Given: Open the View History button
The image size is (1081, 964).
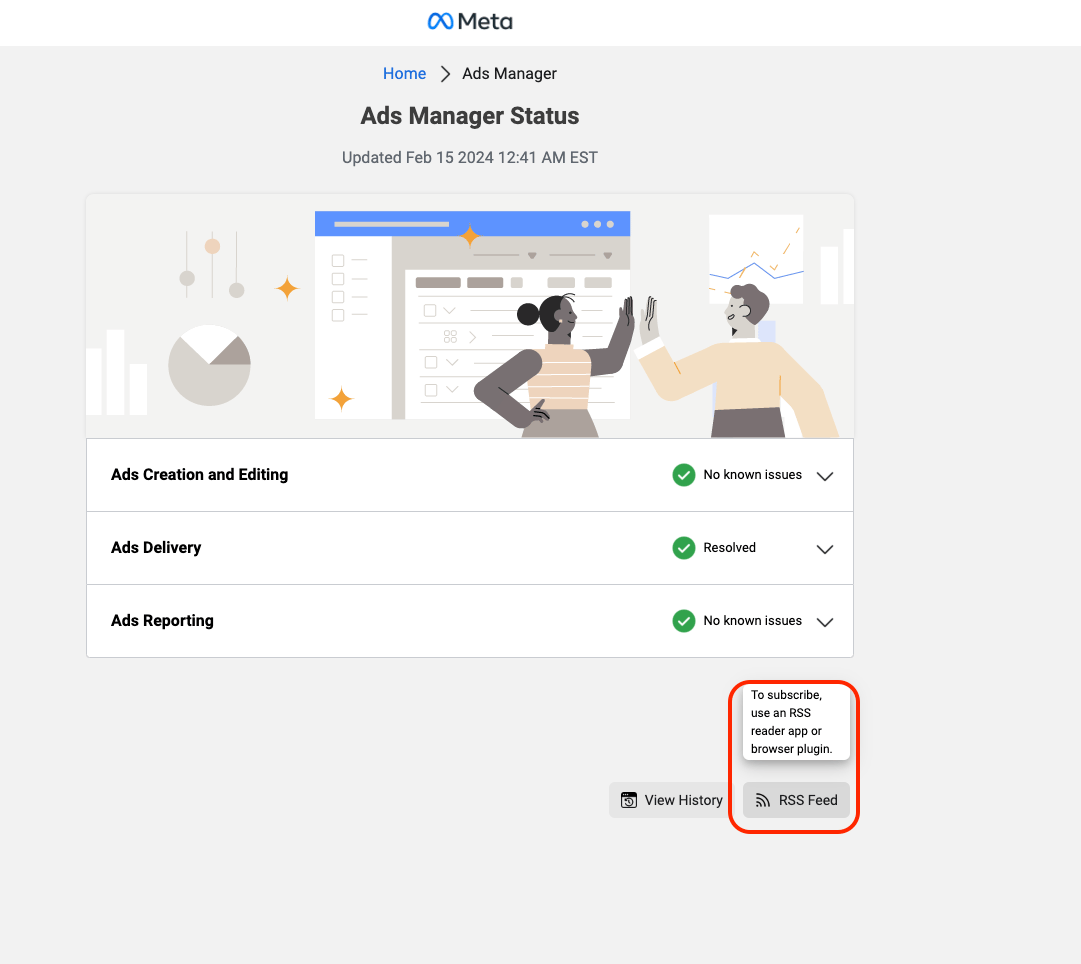Looking at the screenshot, I should tap(671, 800).
